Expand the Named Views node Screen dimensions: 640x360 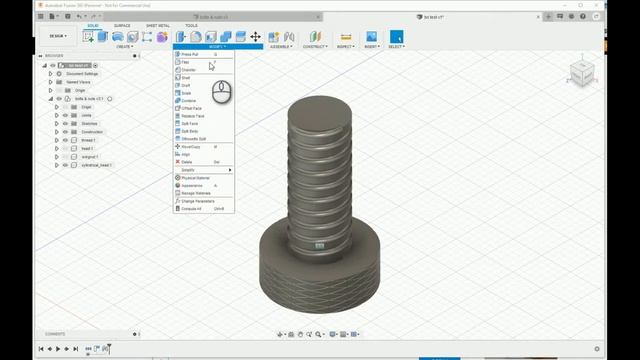coord(51,82)
